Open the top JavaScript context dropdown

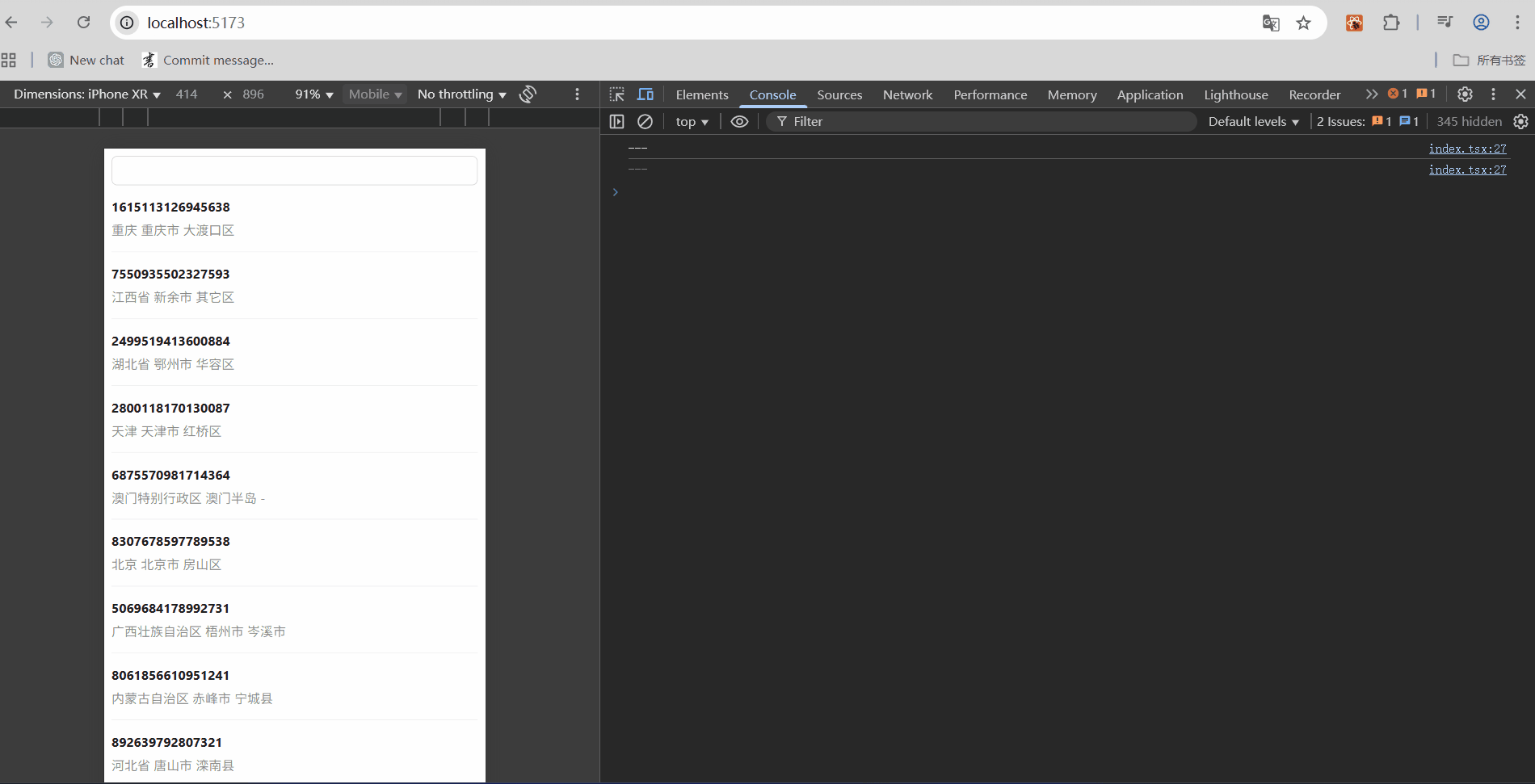click(692, 121)
